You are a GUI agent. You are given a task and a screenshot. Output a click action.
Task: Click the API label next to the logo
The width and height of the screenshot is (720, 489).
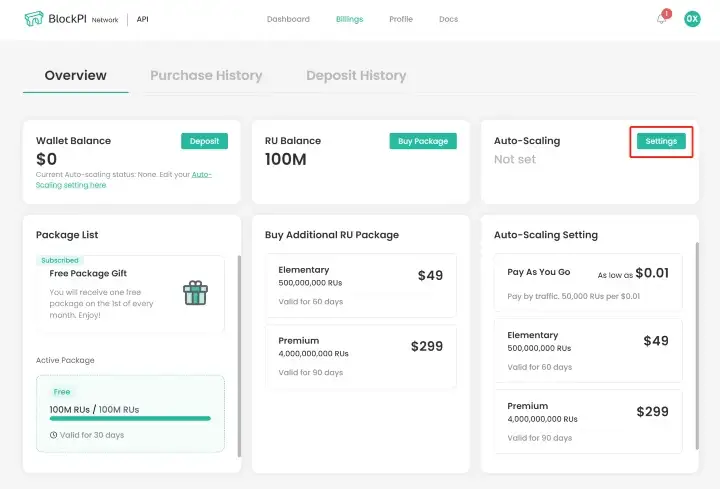(142, 19)
